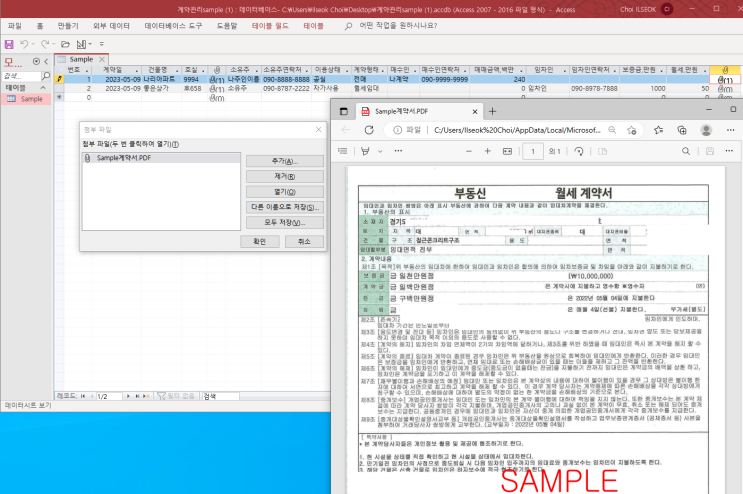The image size is (743, 494).
Task: Undo the last action in Access
Action: click(x=24, y=44)
